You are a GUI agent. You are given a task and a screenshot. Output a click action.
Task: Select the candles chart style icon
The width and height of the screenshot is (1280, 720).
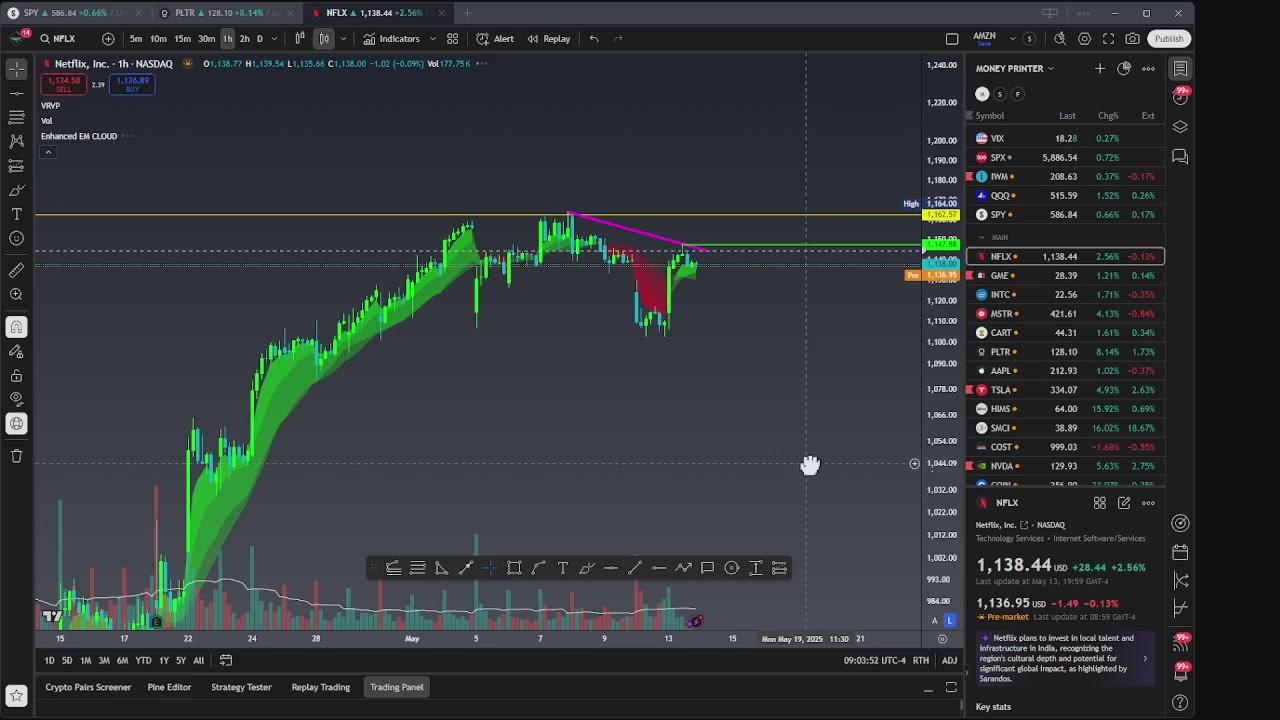tap(324, 38)
